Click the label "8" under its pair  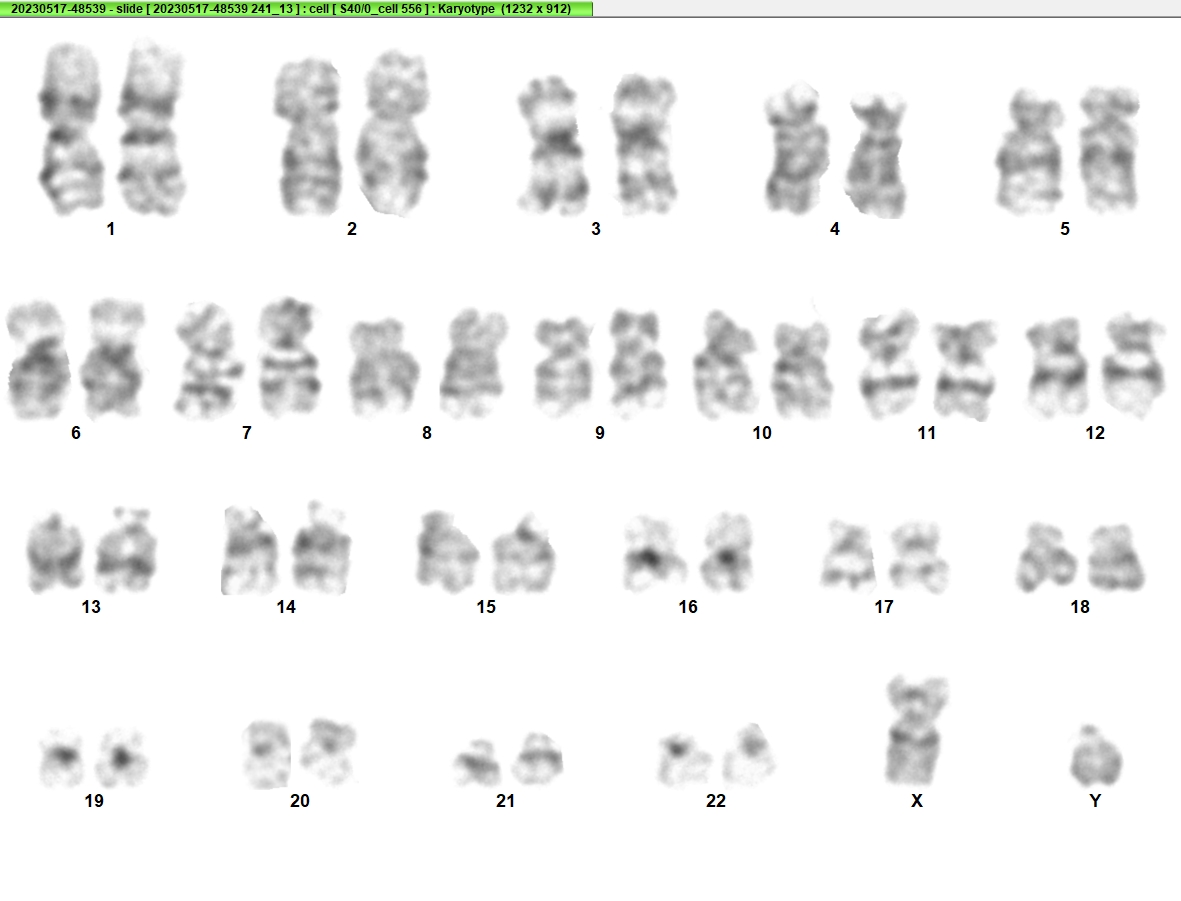pos(427,433)
